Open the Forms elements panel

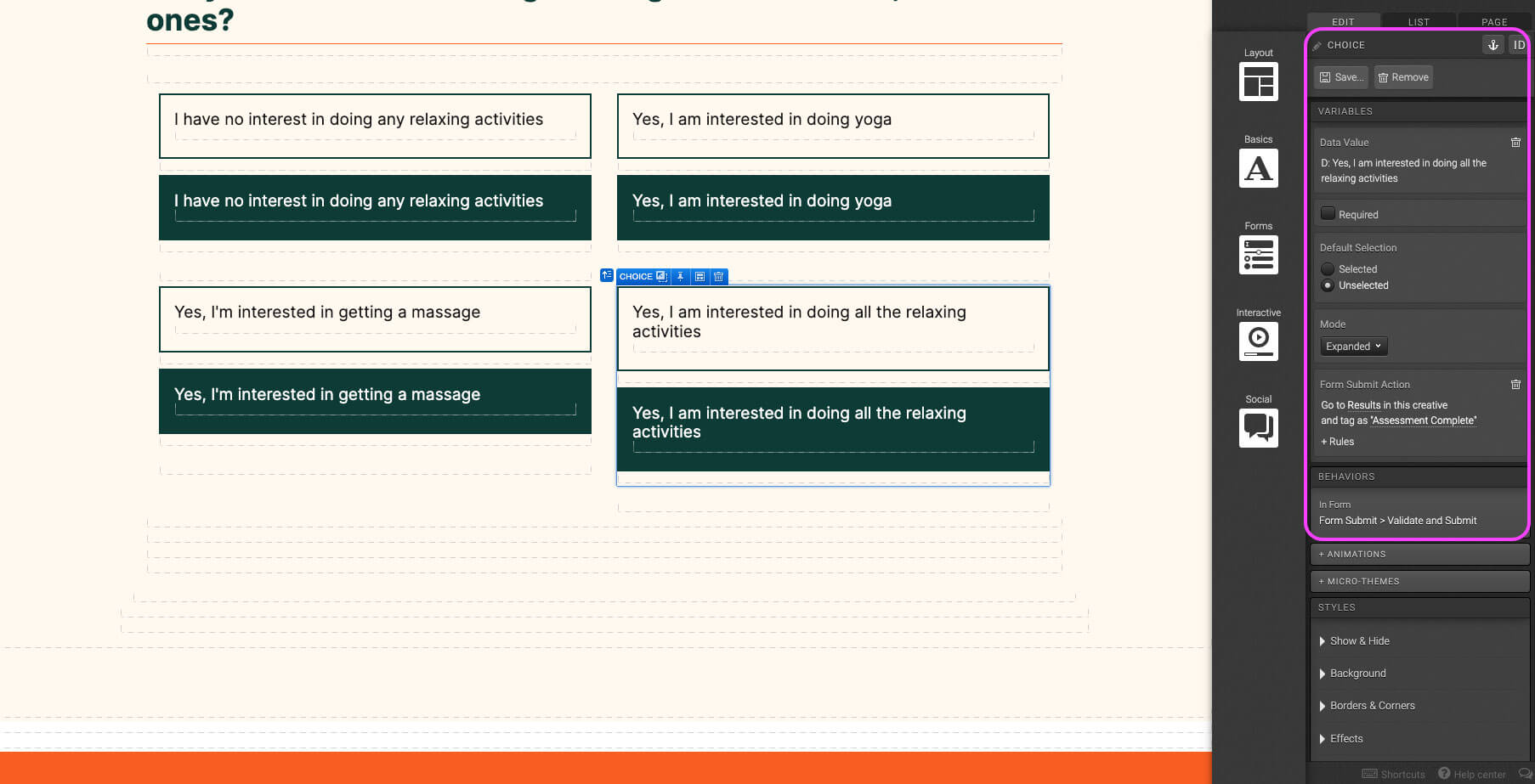(x=1258, y=255)
